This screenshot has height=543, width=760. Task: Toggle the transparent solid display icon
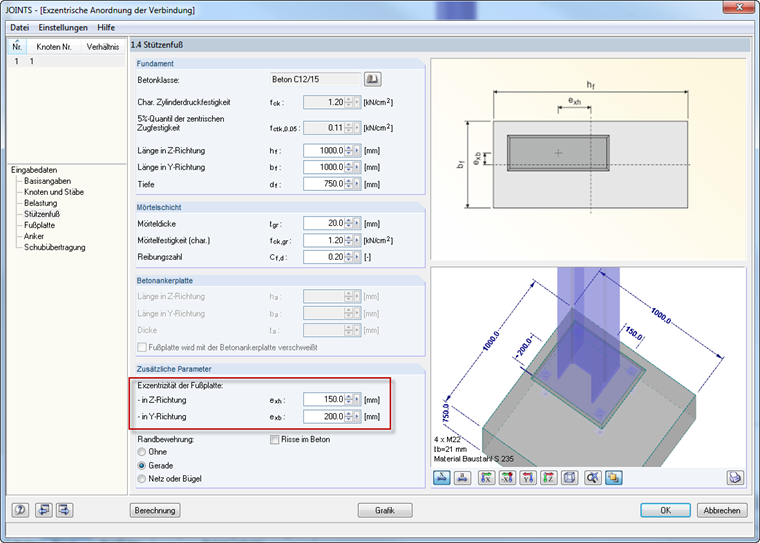click(614, 478)
